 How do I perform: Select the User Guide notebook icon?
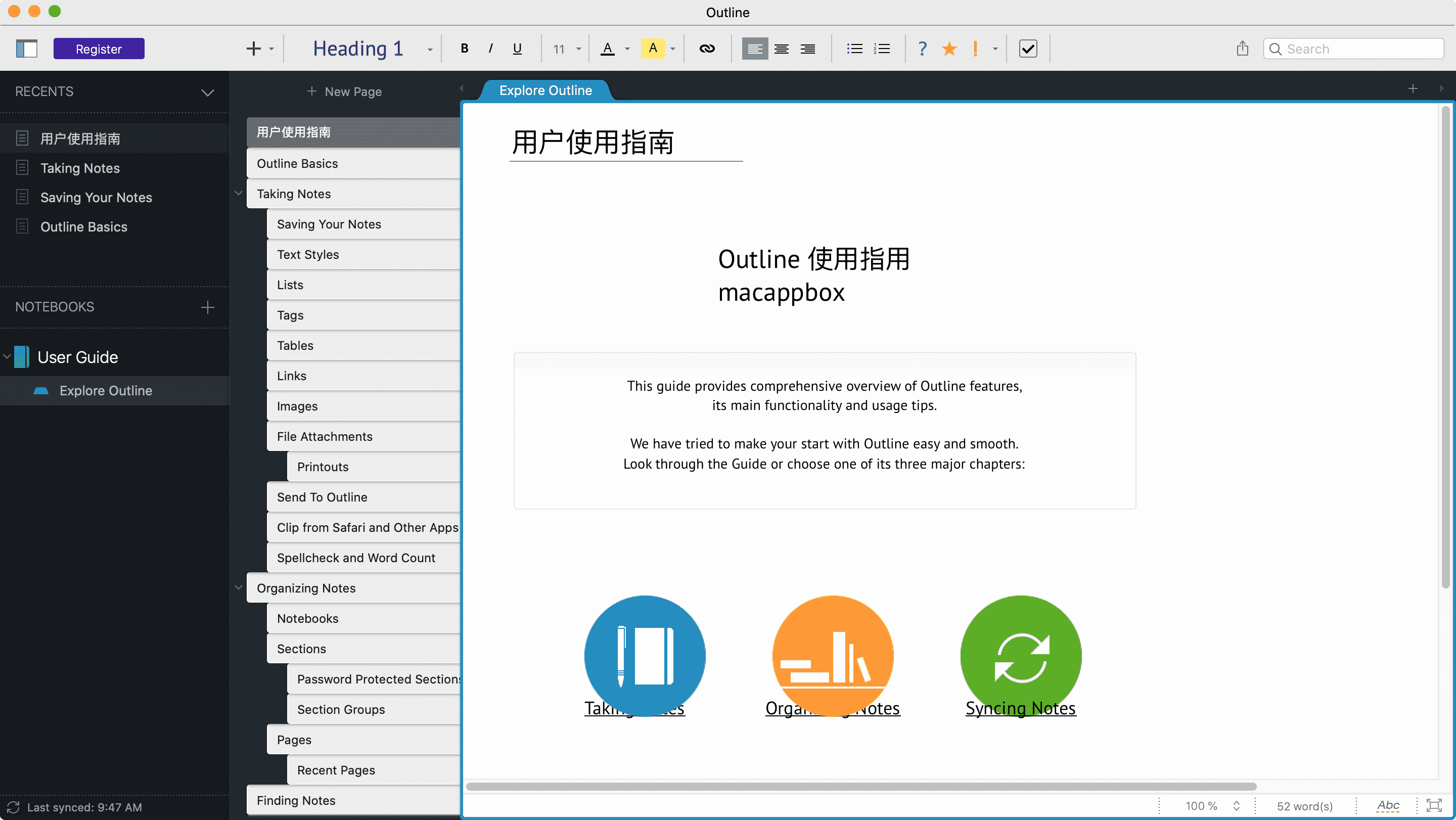pos(21,356)
